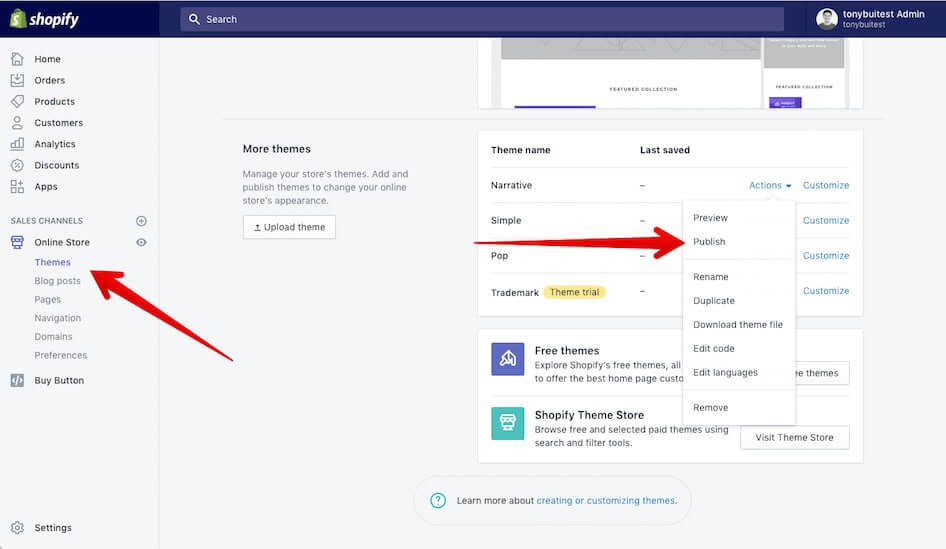
Task: Select Themes submenu item
Action: [52, 262]
